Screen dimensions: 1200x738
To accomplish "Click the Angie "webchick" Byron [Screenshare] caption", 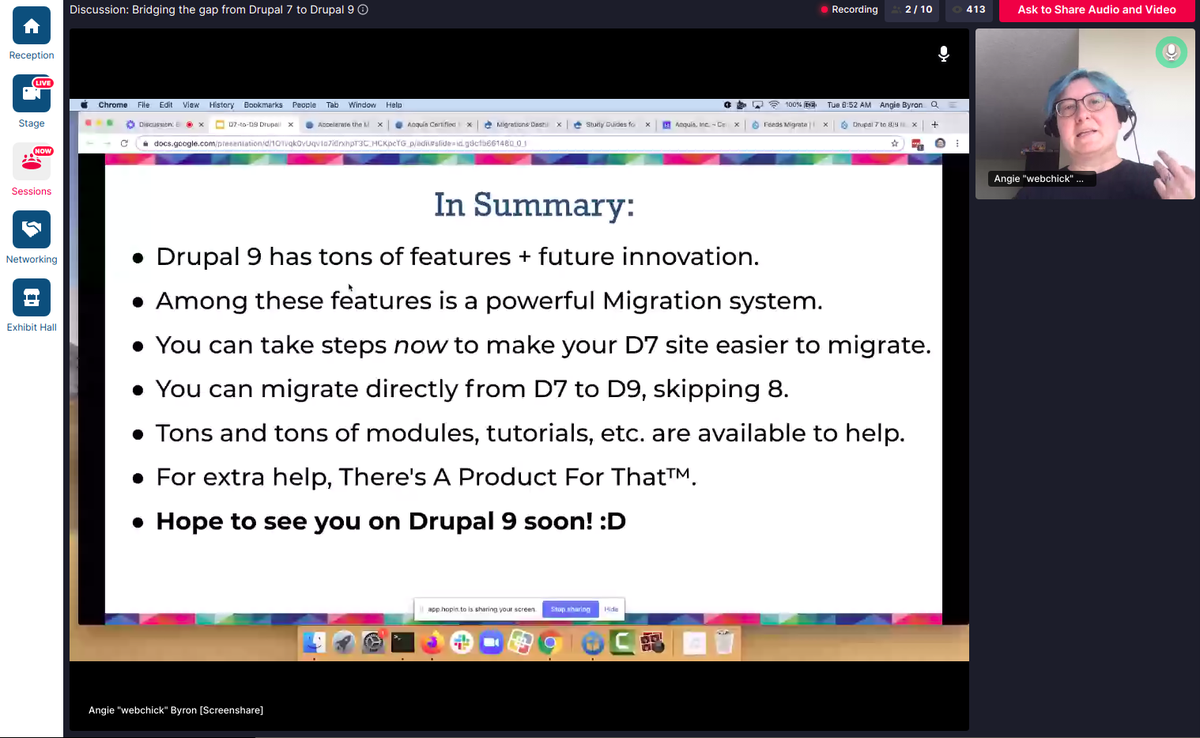I will pos(175,710).
